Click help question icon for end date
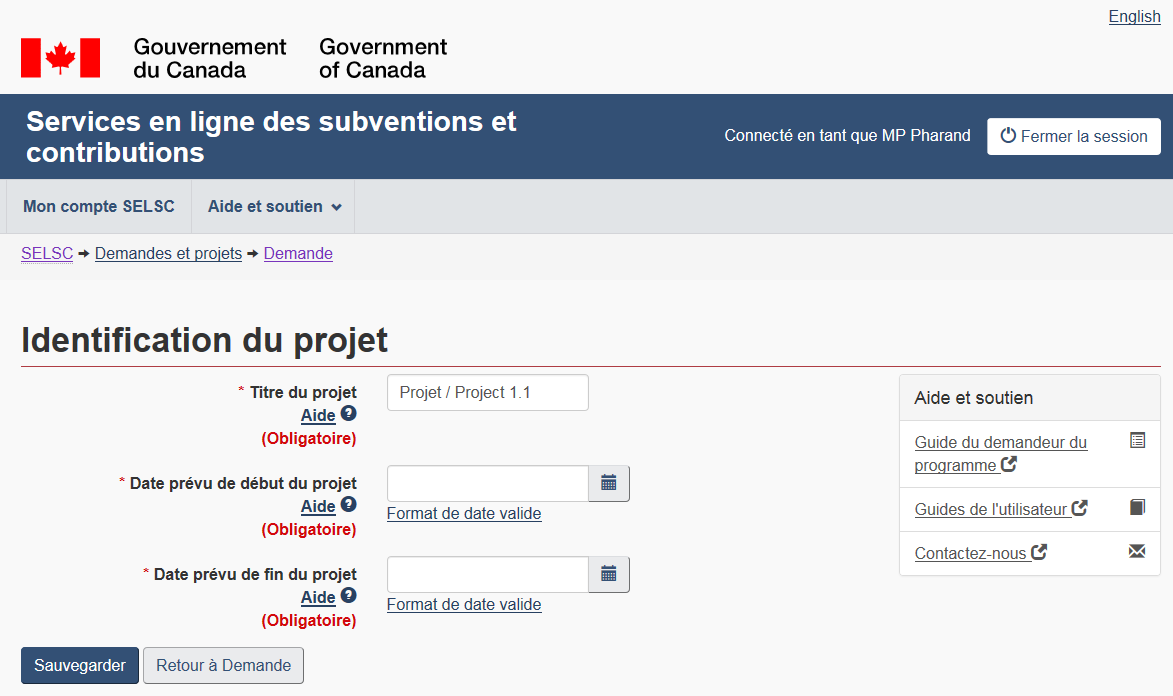 click(348, 595)
